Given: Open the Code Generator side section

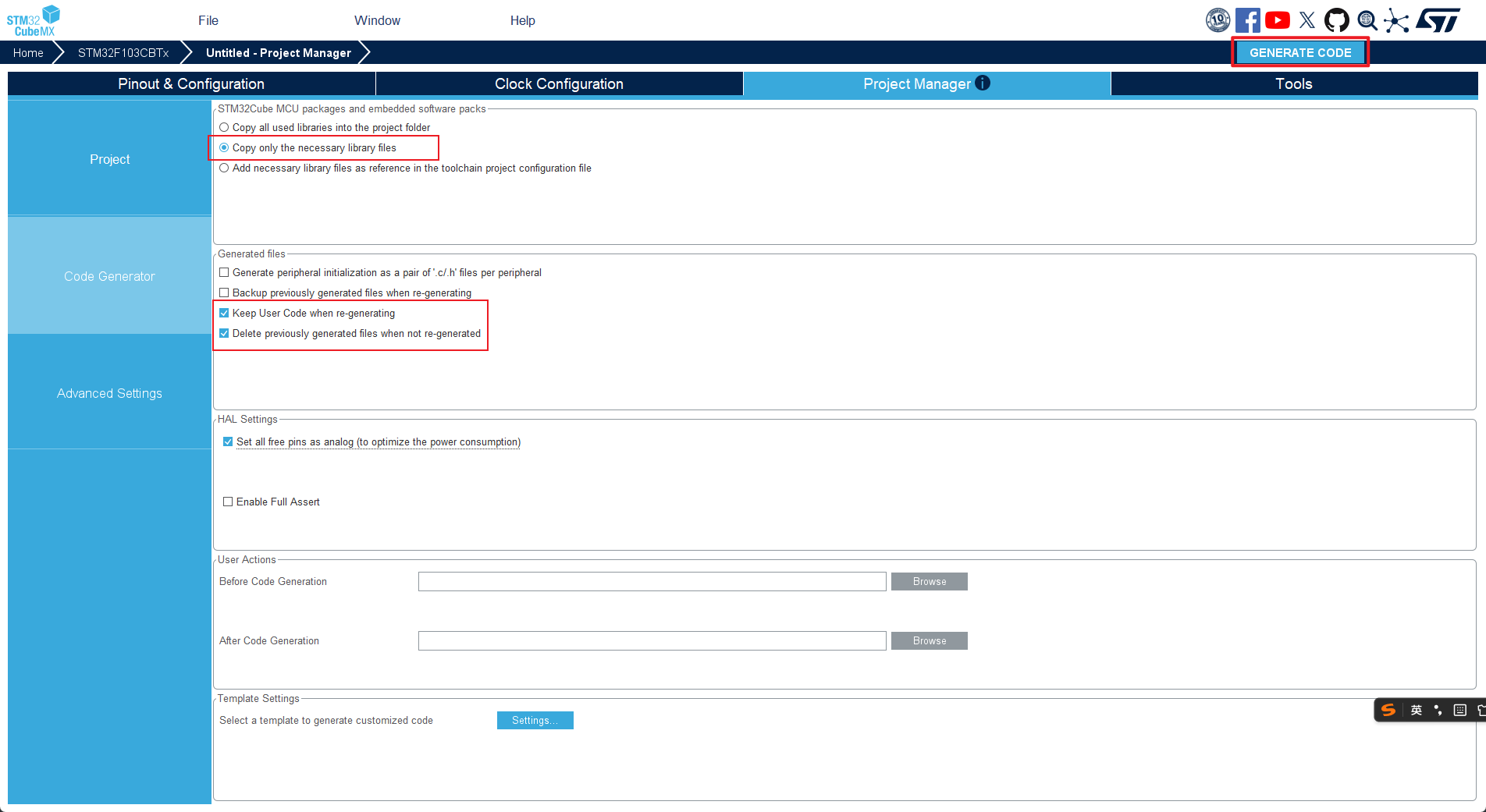Looking at the screenshot, I should 109,276.
